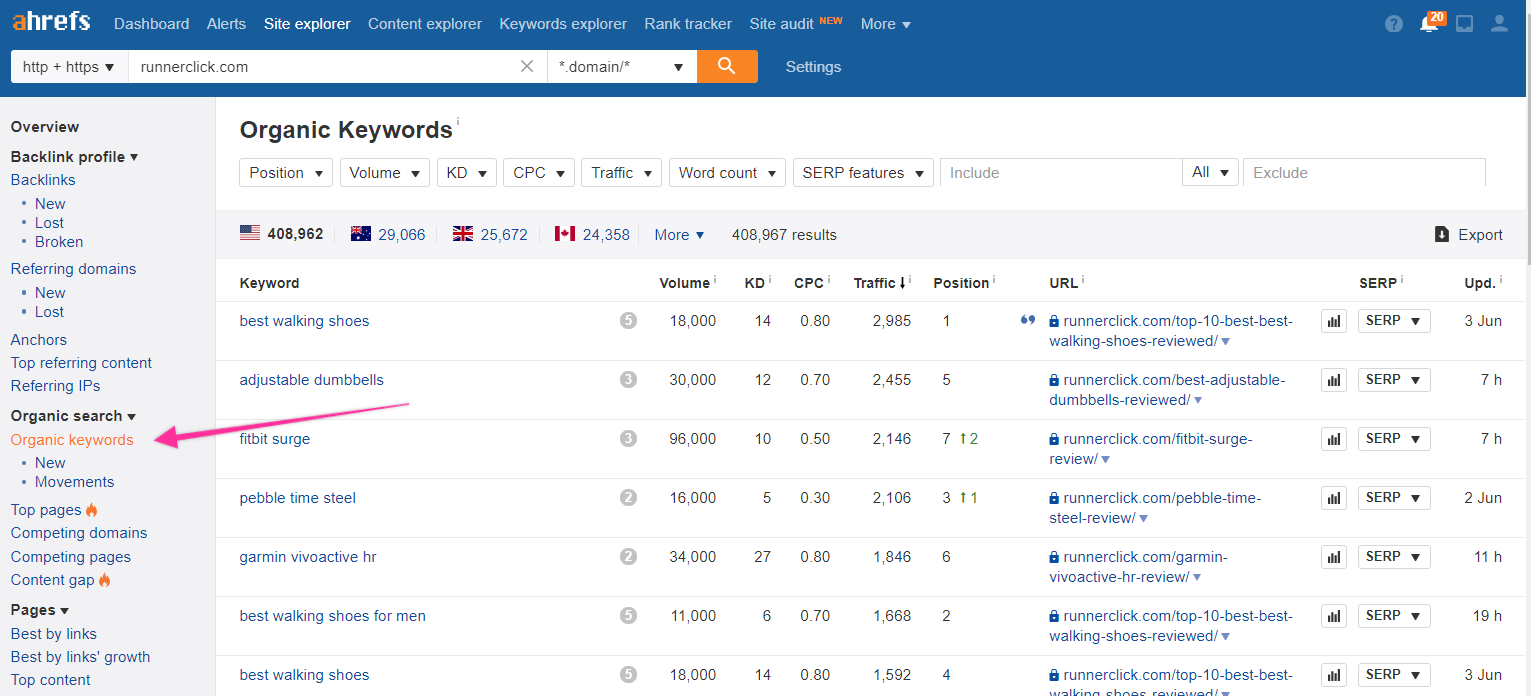The image size is (1531, 696).
Task: Open the SERP features filter dropdown
Action: pyautogui.click(x=863, y=173)
